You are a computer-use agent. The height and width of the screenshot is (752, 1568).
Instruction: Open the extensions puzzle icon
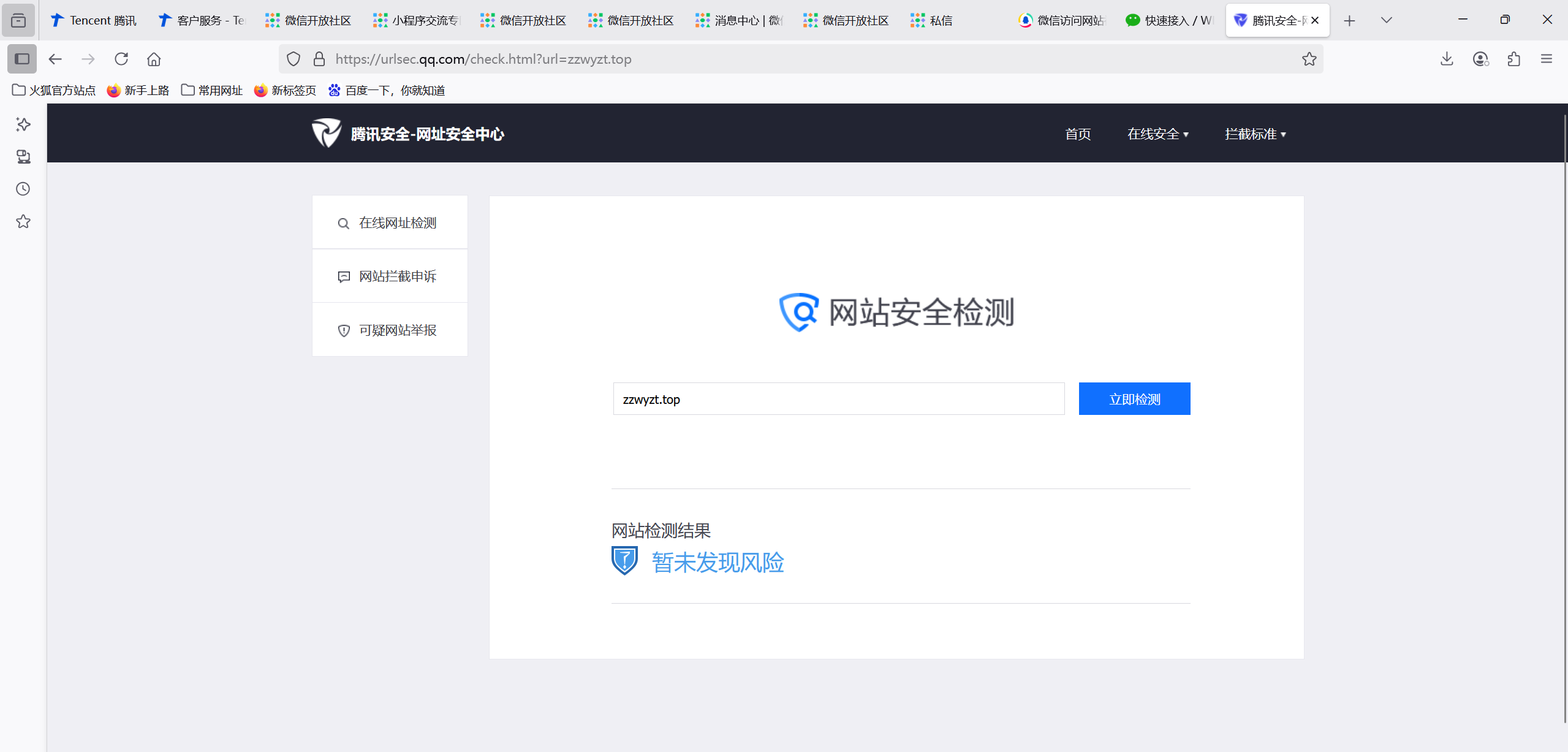tap(1513, 59)
